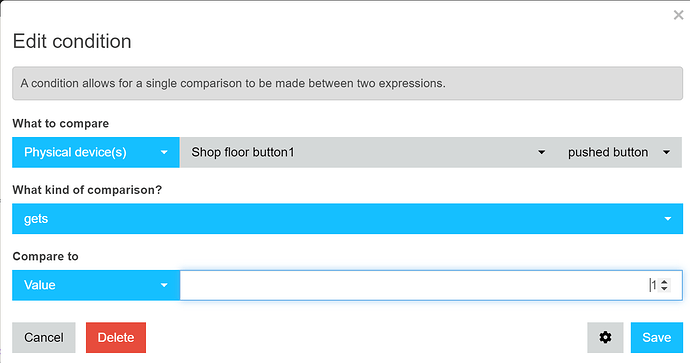Click the caret arrow beside Value
This screenshot has width=690, height=363.
click(164, 285)
